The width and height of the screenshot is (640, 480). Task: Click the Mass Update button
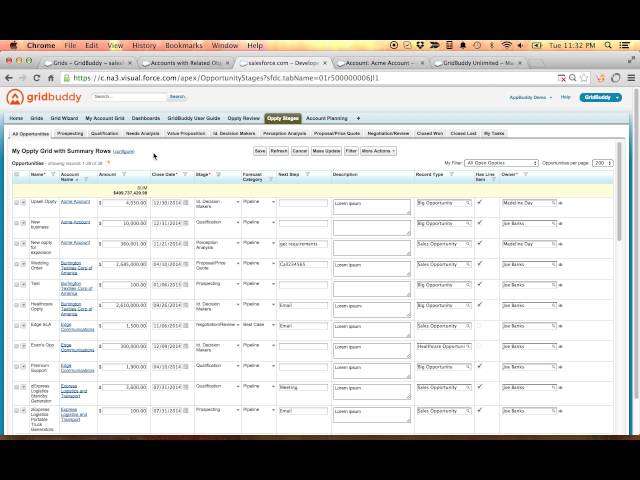point(326,151)
